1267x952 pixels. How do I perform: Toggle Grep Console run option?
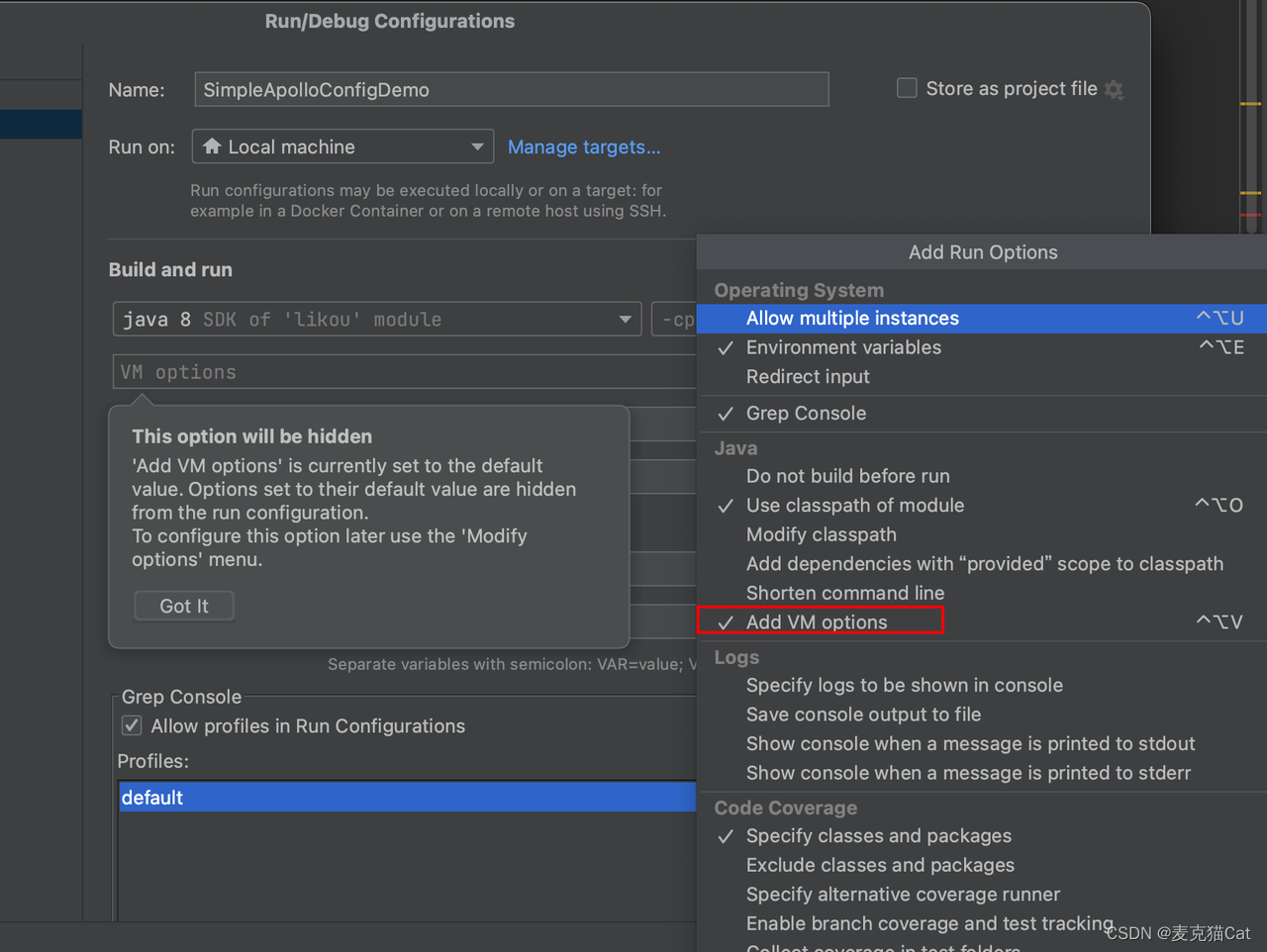[x=982, y=414]
